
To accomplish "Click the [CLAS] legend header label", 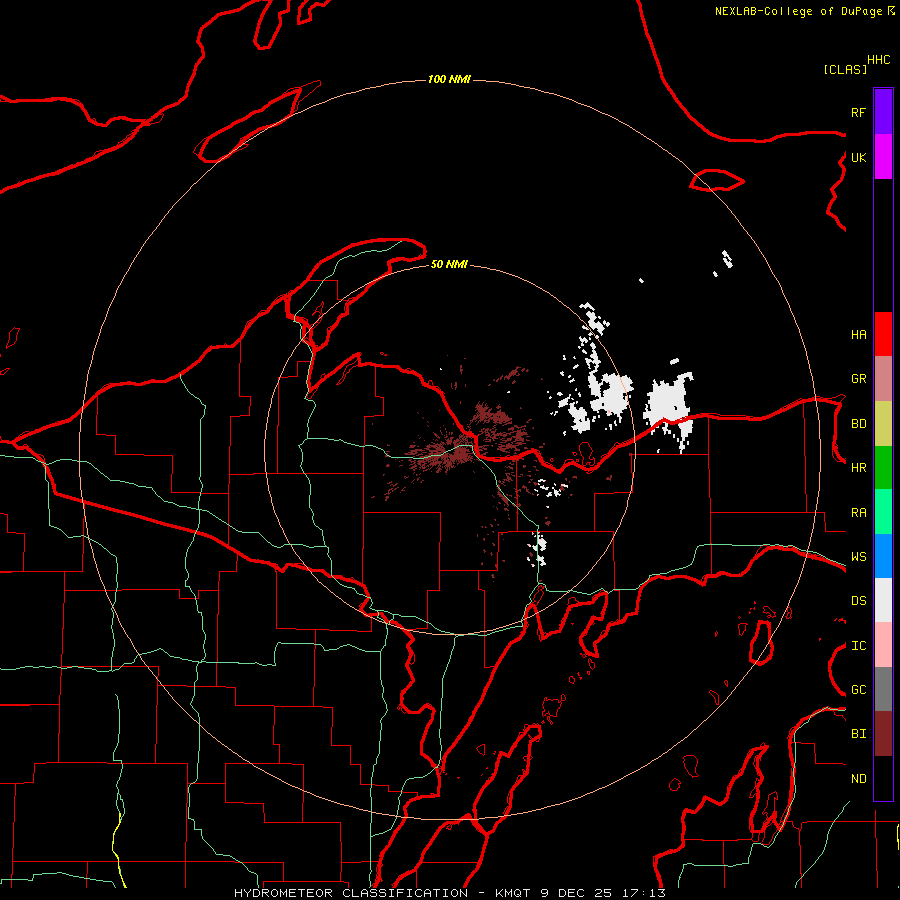I will [845, 69].
